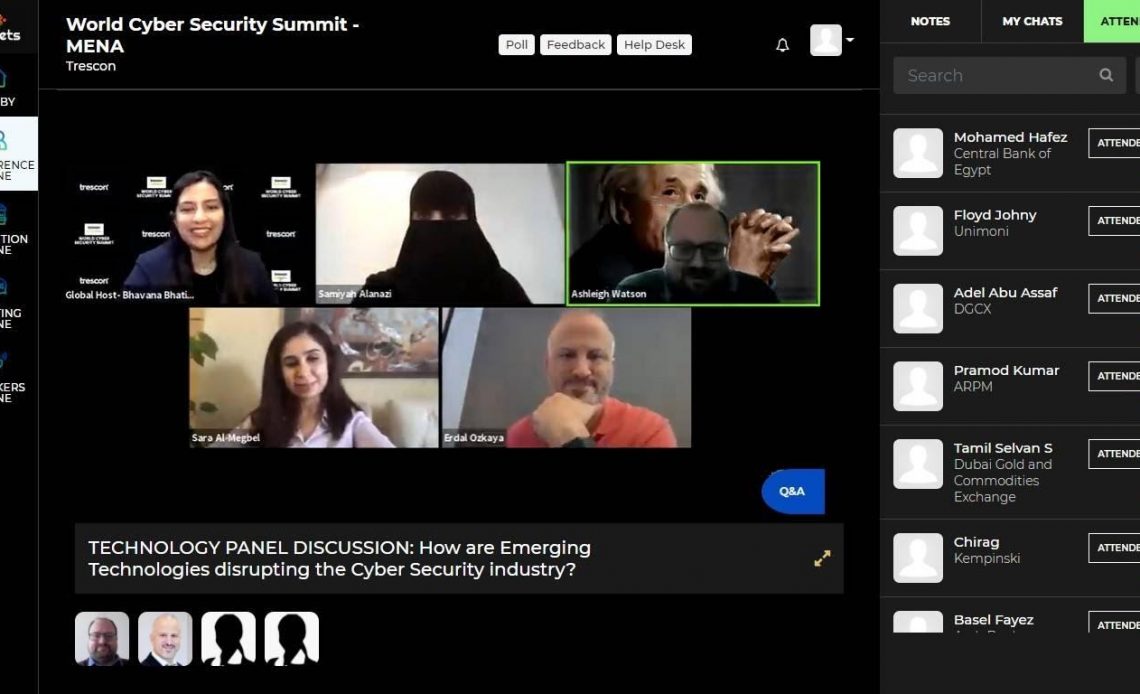Click the 'Trescon' organizer label under the title
Image resolution: width=1140 pixels, height=694 pixels.
91,66
